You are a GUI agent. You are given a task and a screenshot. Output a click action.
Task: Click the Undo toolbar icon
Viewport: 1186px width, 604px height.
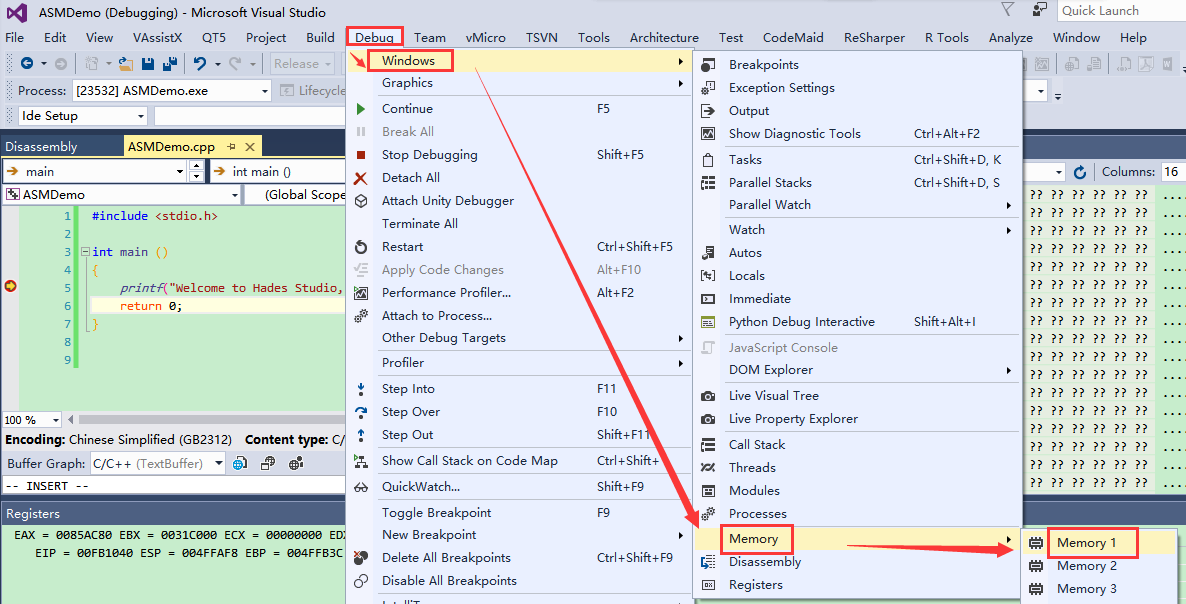pyautogui.click(x=200, y=64)
